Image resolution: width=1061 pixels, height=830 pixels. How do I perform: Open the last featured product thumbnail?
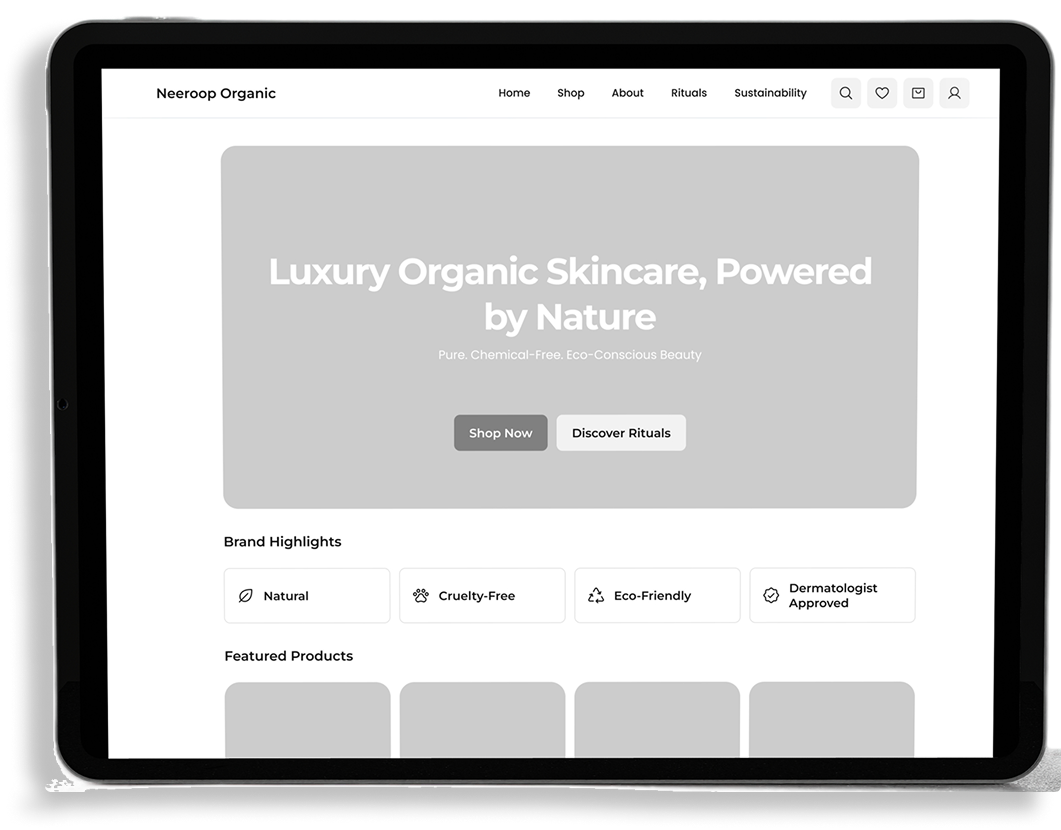pyautogui.click(x=831, y=720)
